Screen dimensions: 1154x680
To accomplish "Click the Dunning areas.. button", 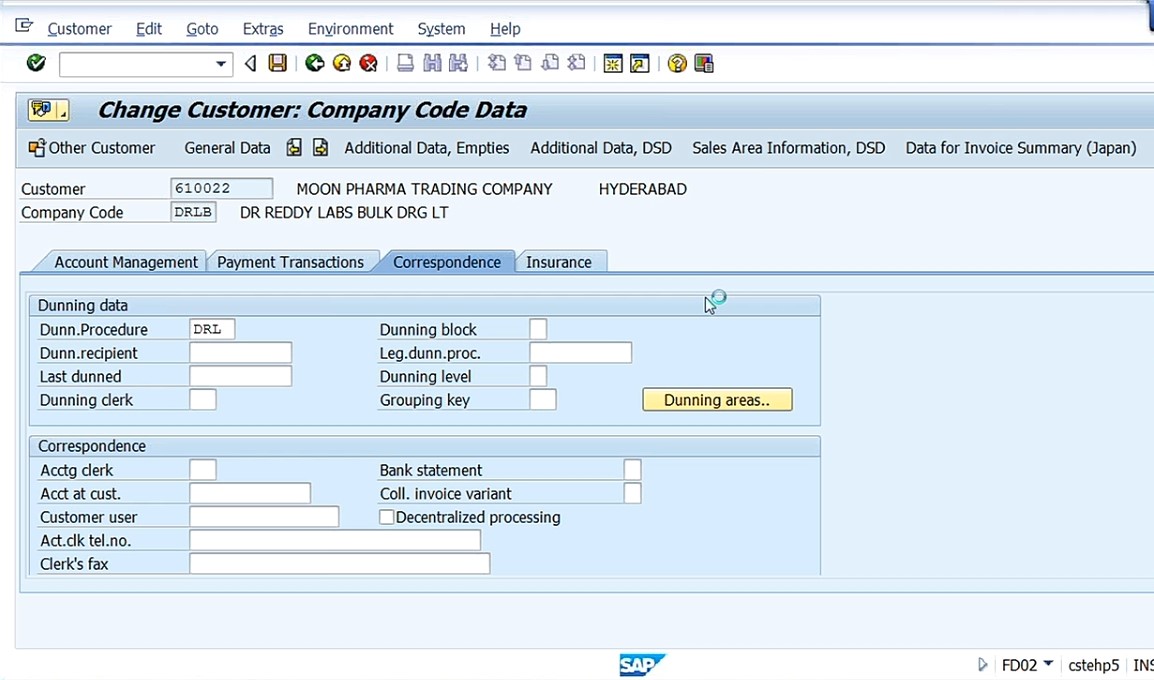I will point(717,400).
